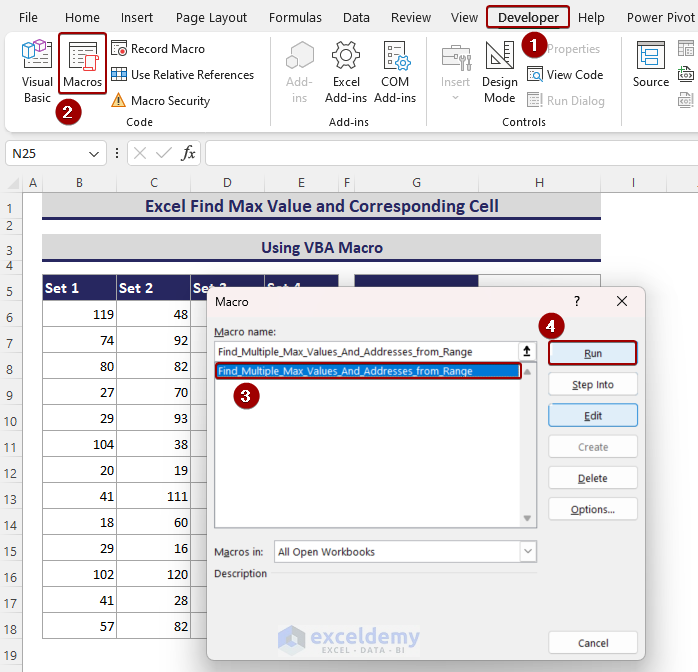Select the Developer tab

[x=528, y=17]
